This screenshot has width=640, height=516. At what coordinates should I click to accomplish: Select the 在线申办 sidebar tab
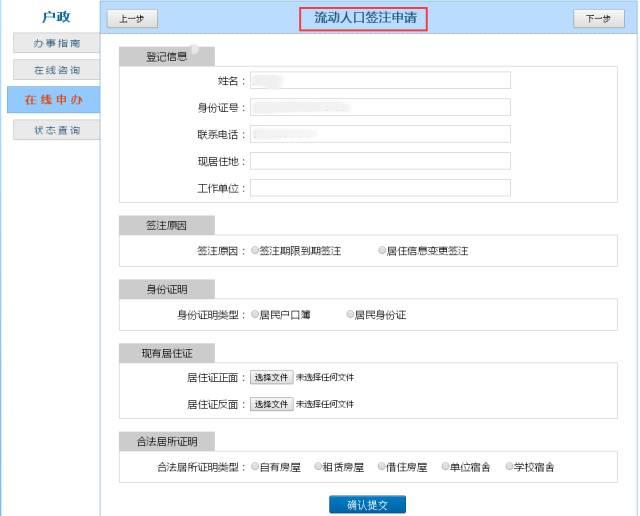[x=53, y=100]
